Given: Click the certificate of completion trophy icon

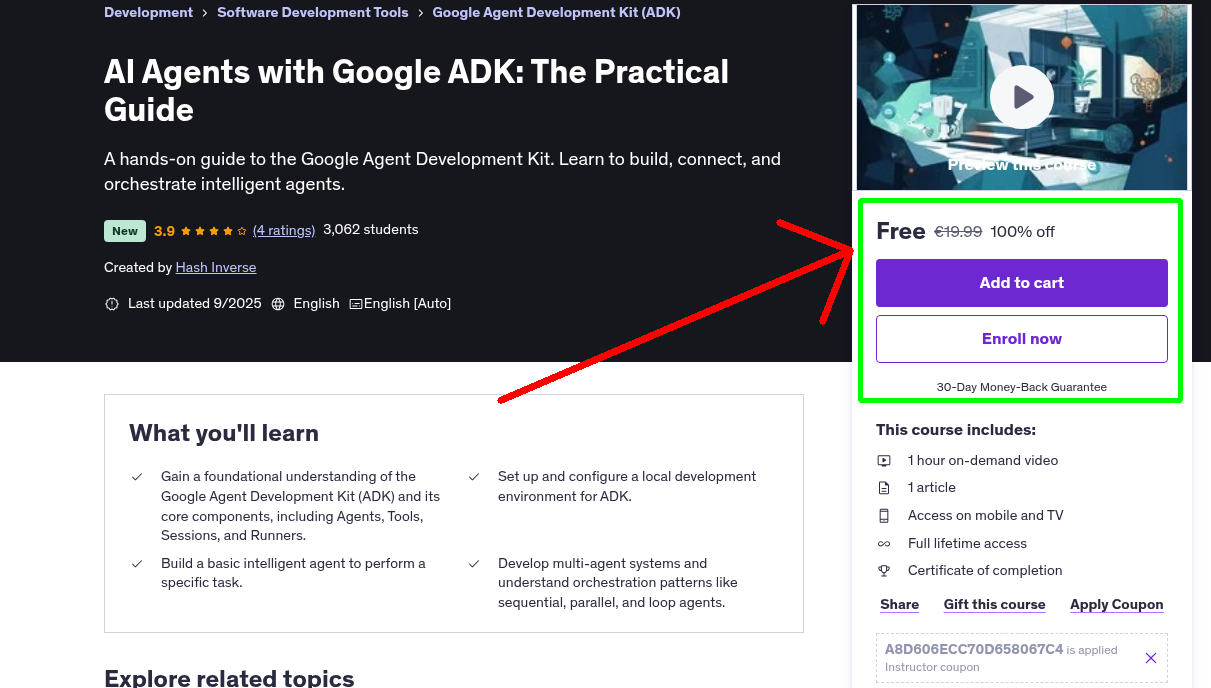Looking at the screenshot, I should point(884,570).
